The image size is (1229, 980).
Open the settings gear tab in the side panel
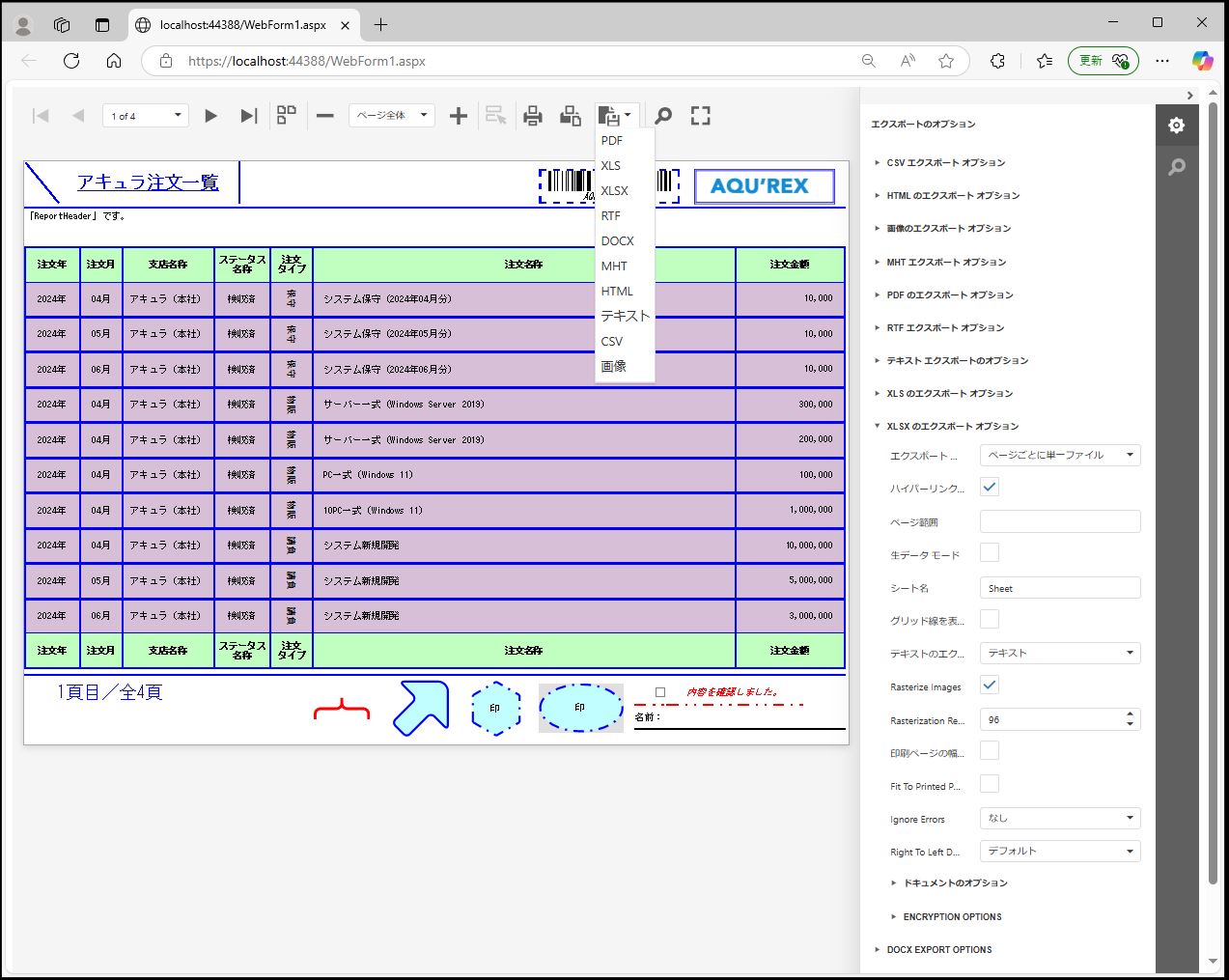pos(1176,126)
